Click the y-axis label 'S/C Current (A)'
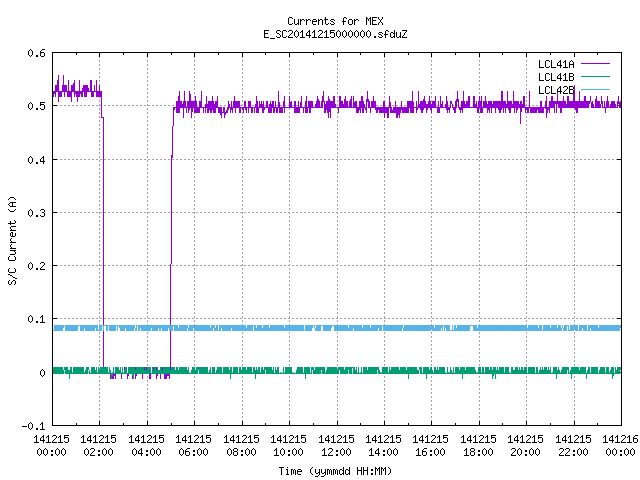 [x=12, y=240]
